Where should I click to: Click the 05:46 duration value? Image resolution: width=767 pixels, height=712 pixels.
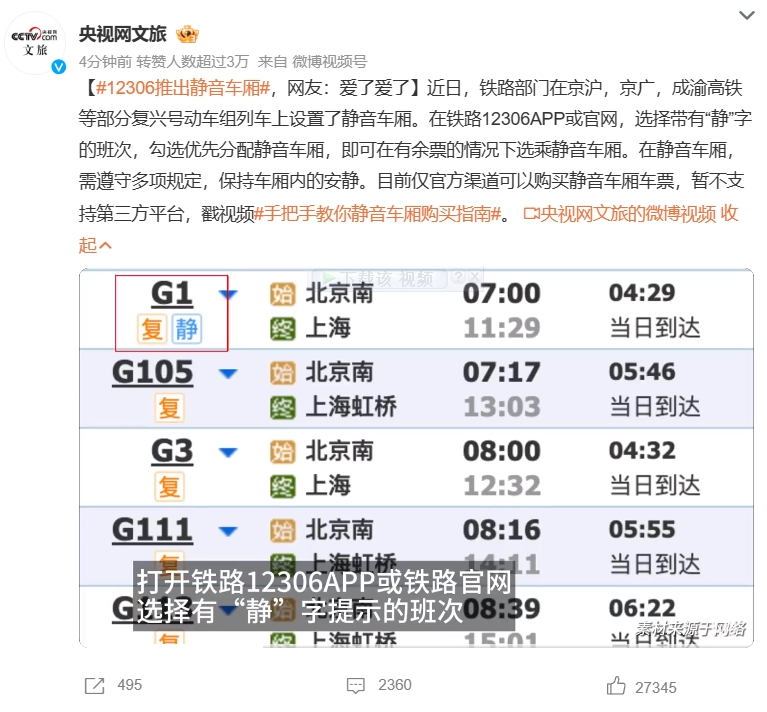[x=642, y=372]
